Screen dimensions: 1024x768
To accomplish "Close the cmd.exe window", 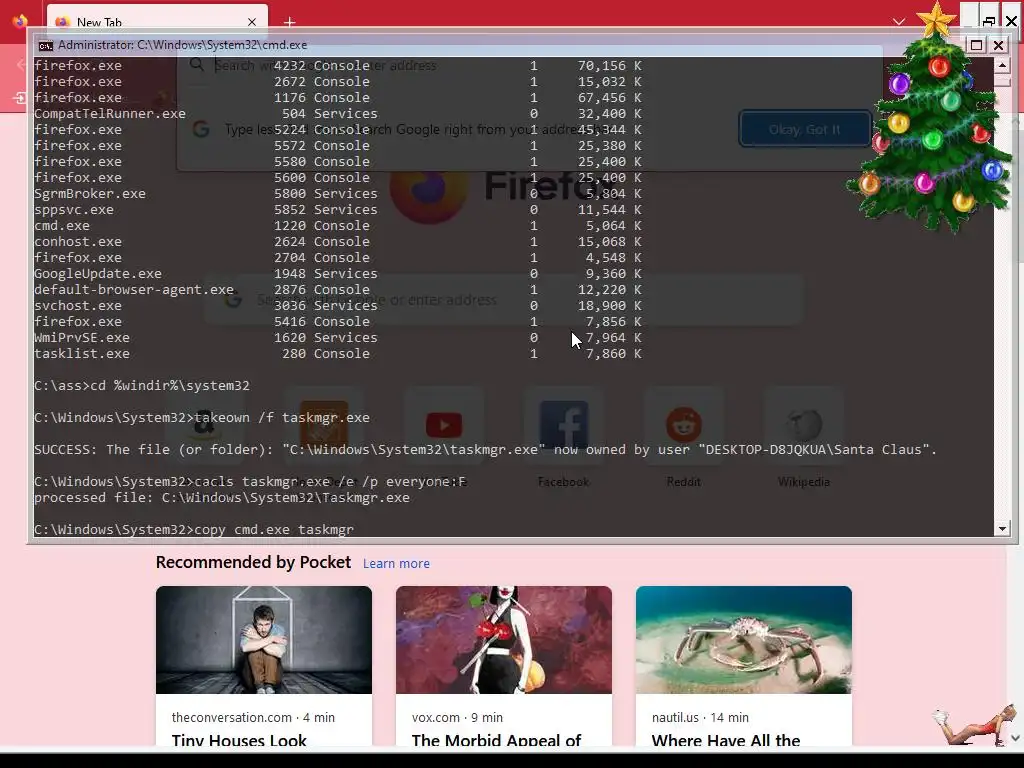I will click(x=999, y=45).
